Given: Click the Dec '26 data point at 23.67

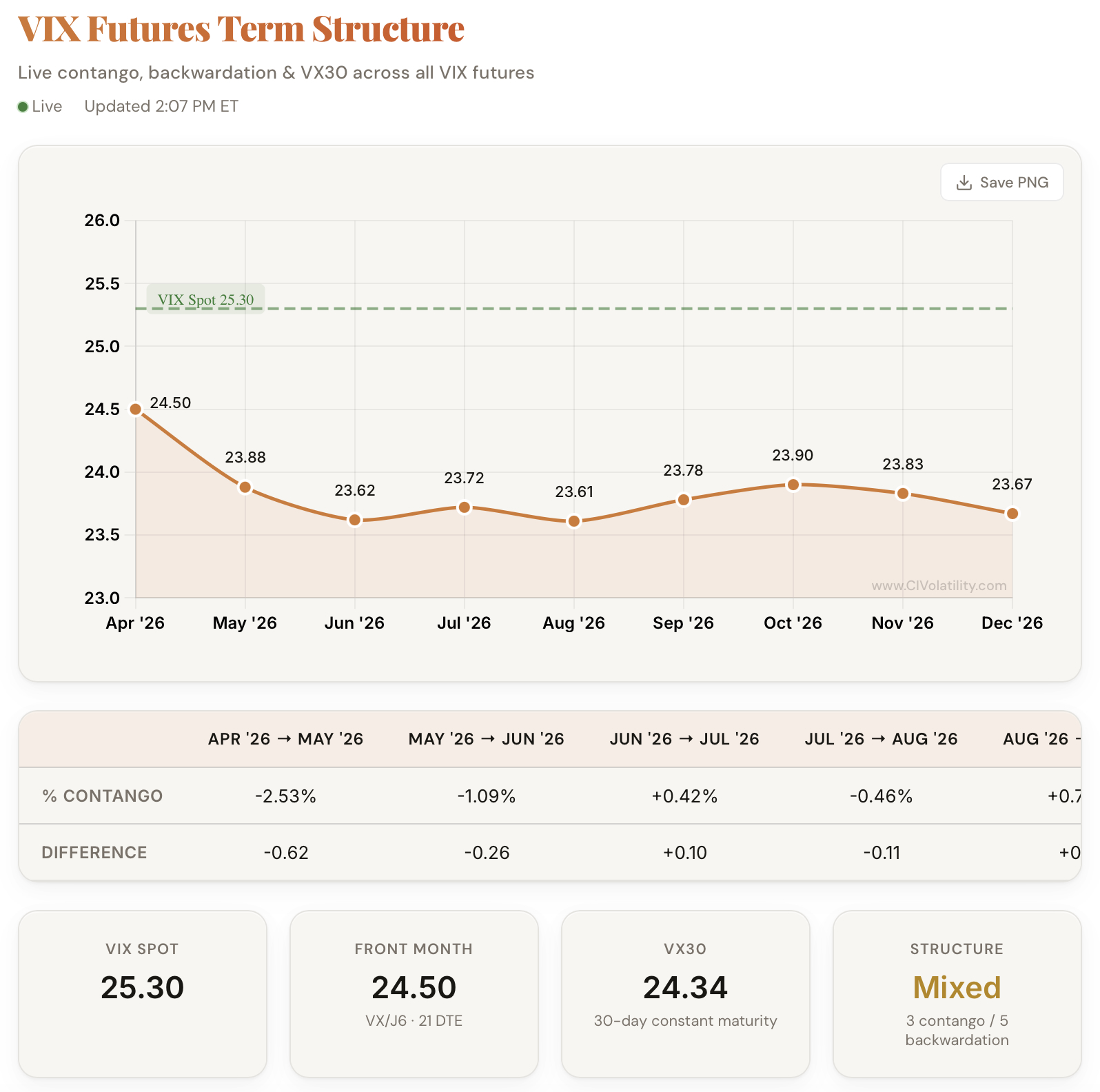Looking at the screenshot, I should 1012,514.
